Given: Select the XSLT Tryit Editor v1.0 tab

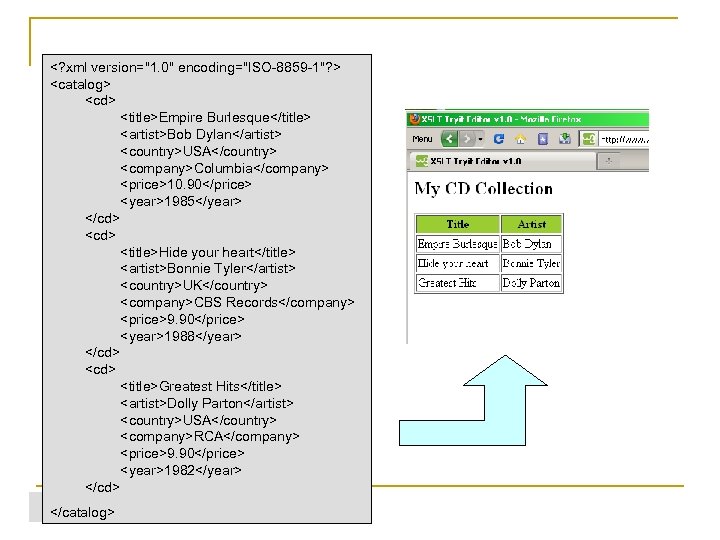Looking at the screenshot, I should (501, 161).
